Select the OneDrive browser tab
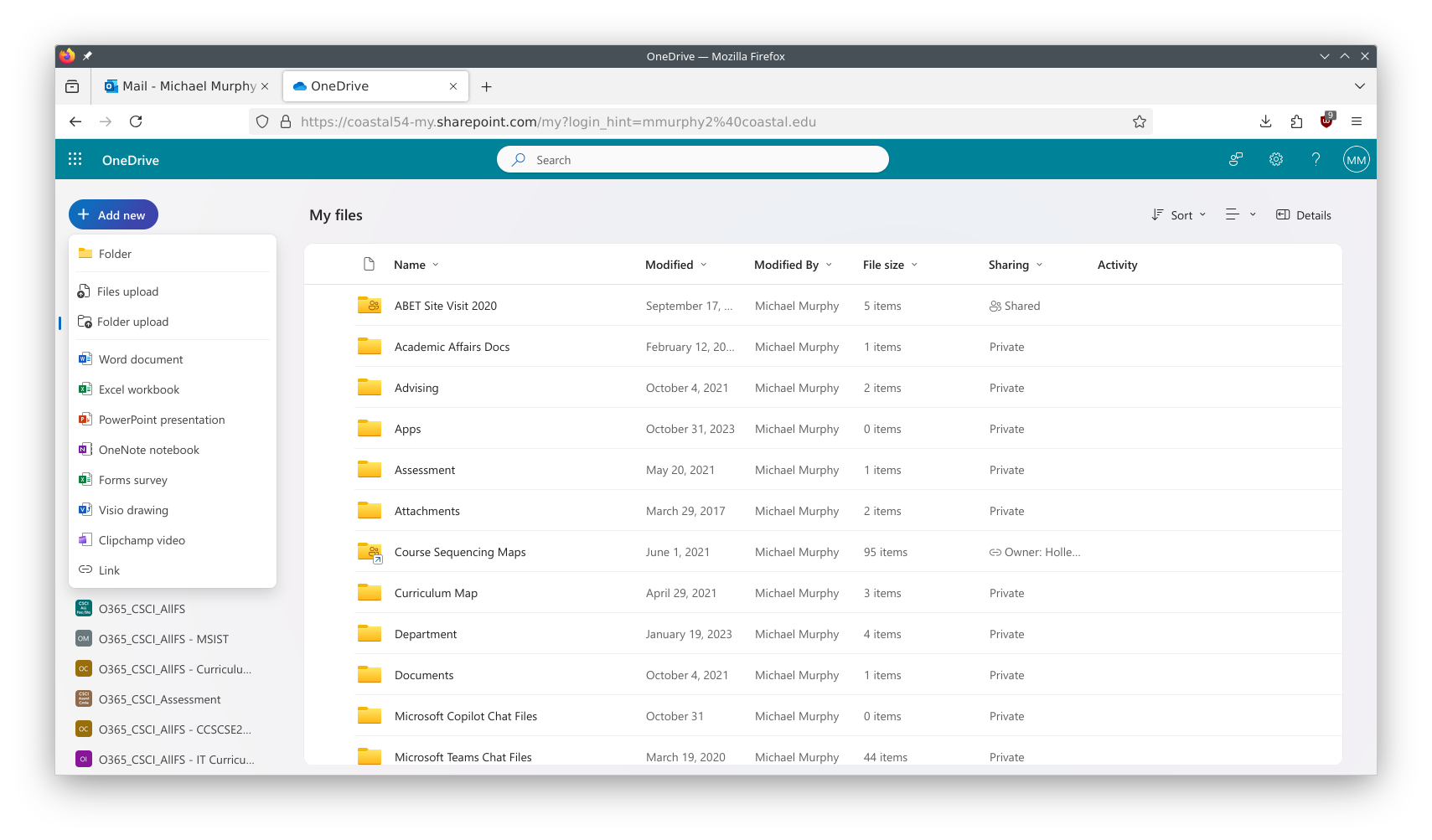Screen dimensions: 1432x840 (x=375, y=85)
